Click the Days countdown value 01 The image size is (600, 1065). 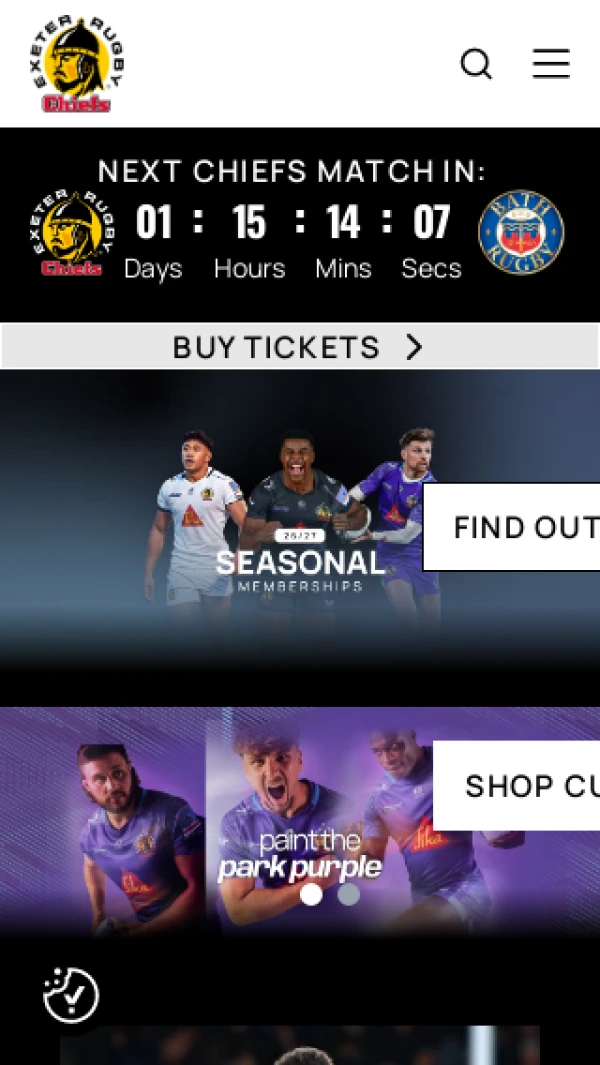click(154, 222)
